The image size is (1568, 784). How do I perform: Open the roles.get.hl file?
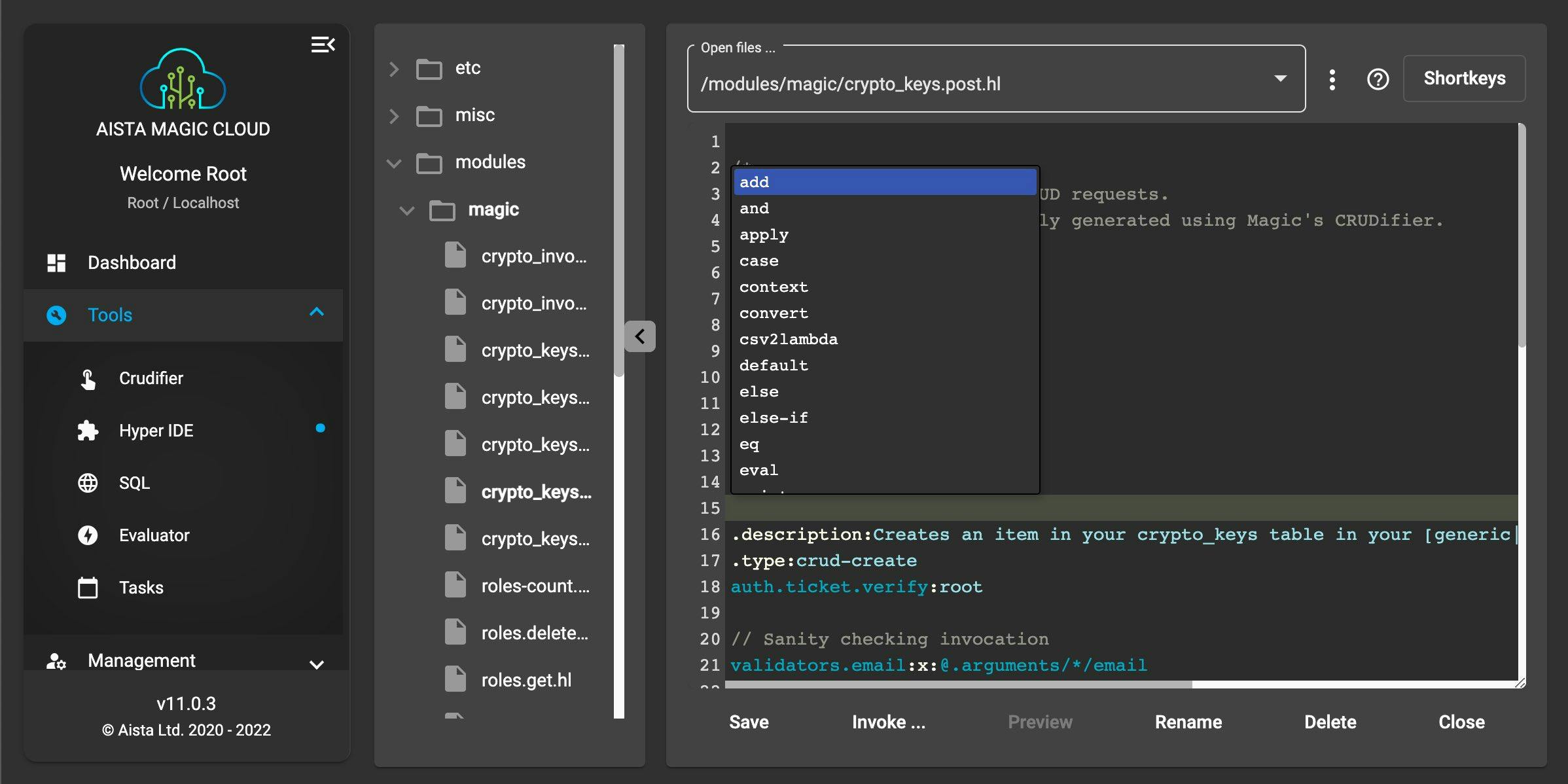pyautogui.click(x=526, y=680)
